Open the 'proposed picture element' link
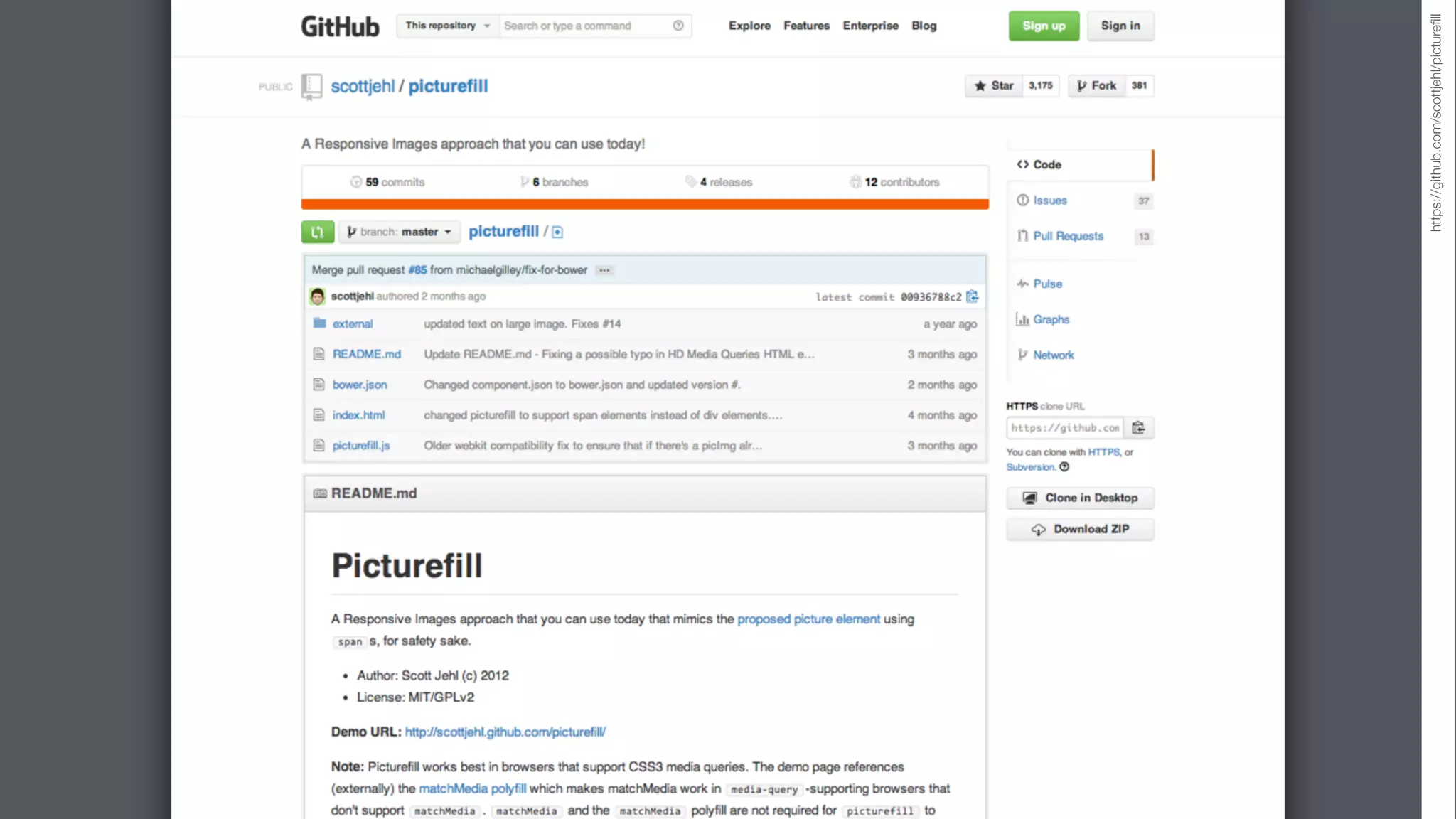 pos(808,619)
